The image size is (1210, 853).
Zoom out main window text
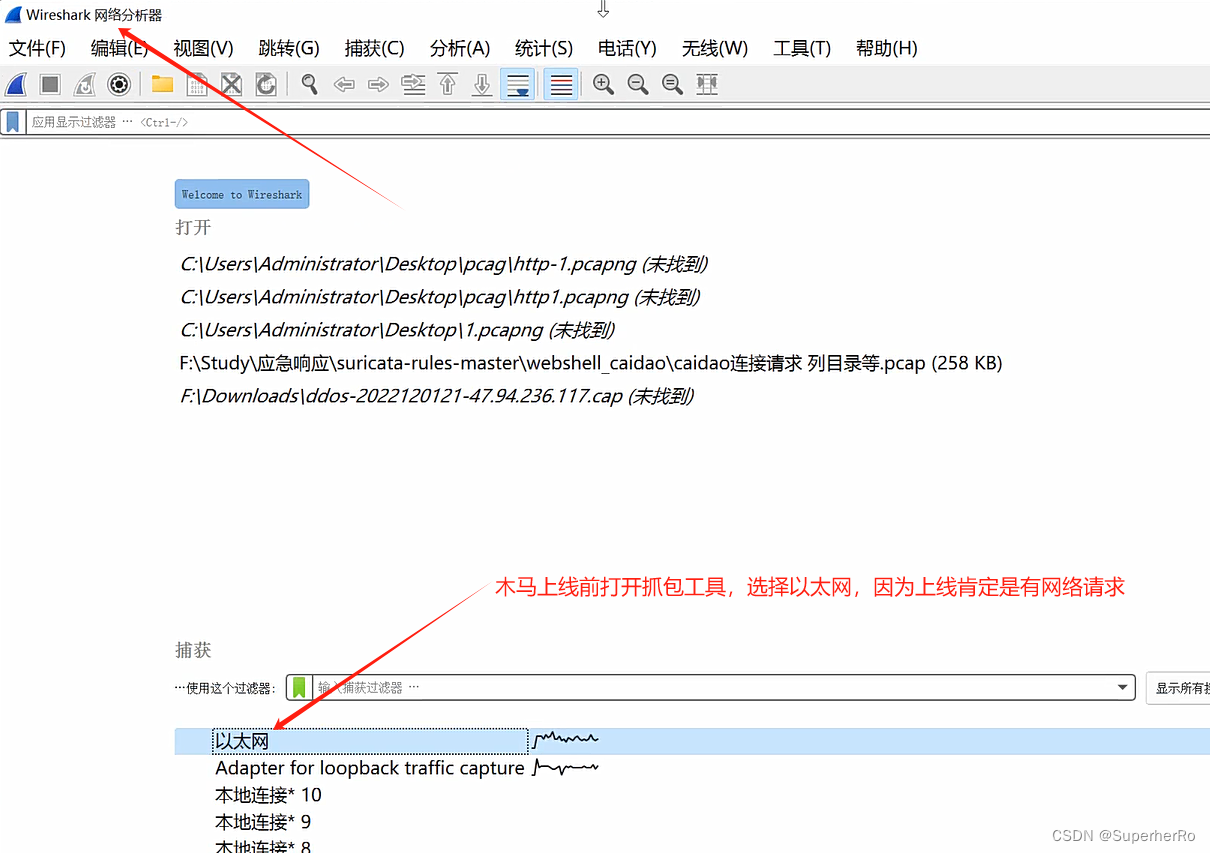point(638,85)
